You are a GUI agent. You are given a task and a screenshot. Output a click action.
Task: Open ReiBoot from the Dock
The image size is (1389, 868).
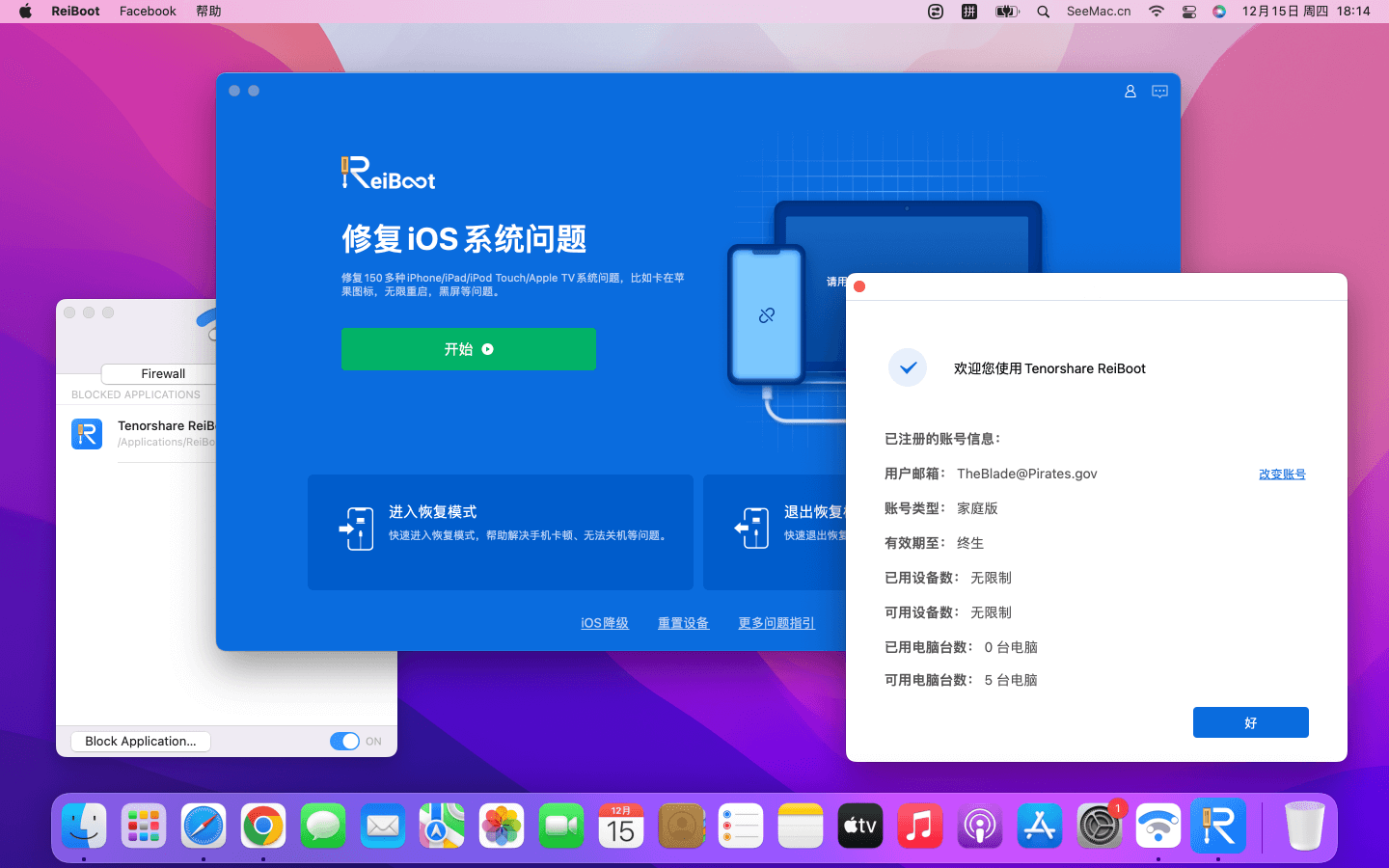(x=1218, y=827)
